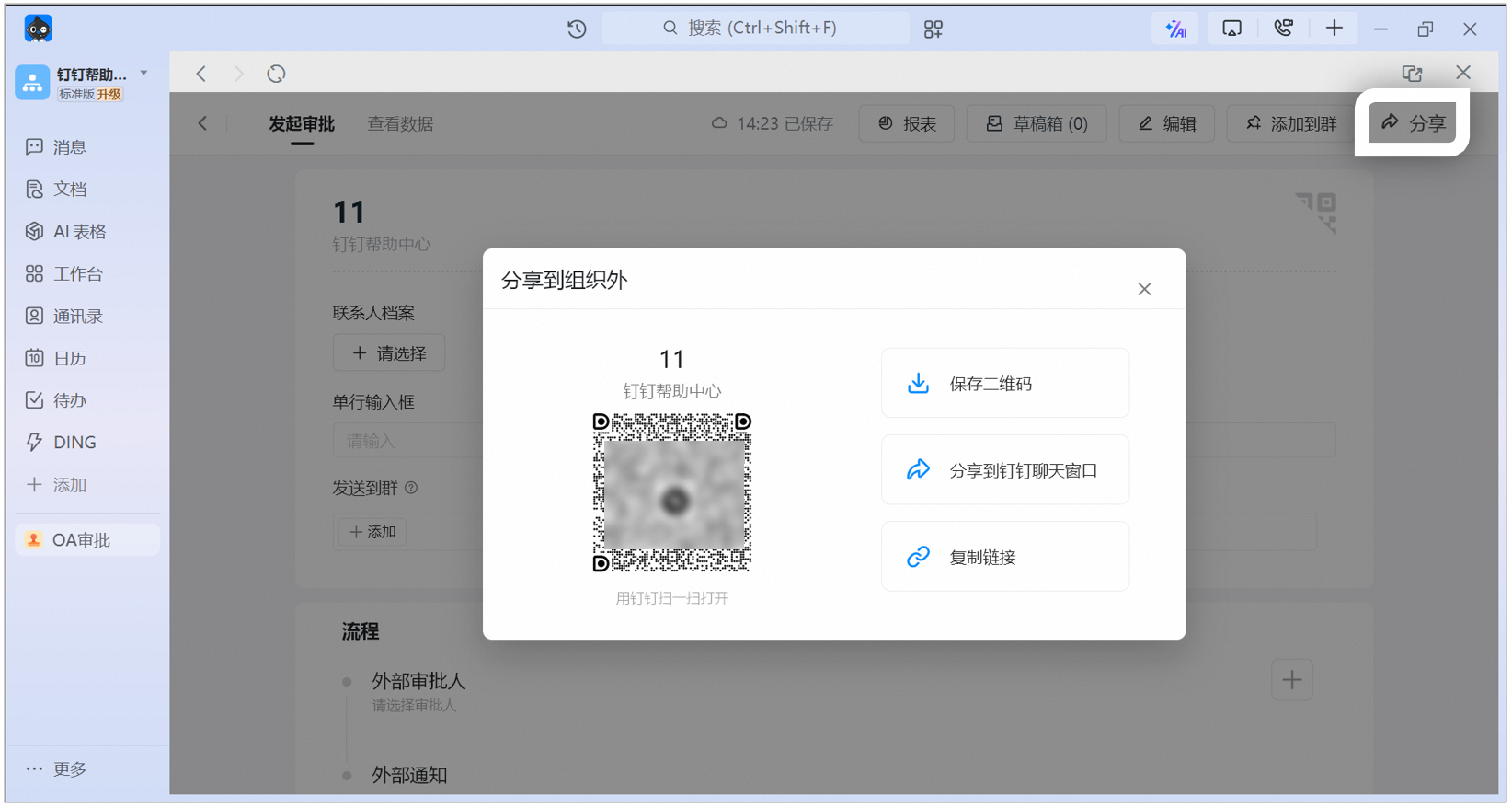Close the 分享到组织外 dialog
The height and width of the screenshot is (808, 1512).
[x=1144, y=289]
